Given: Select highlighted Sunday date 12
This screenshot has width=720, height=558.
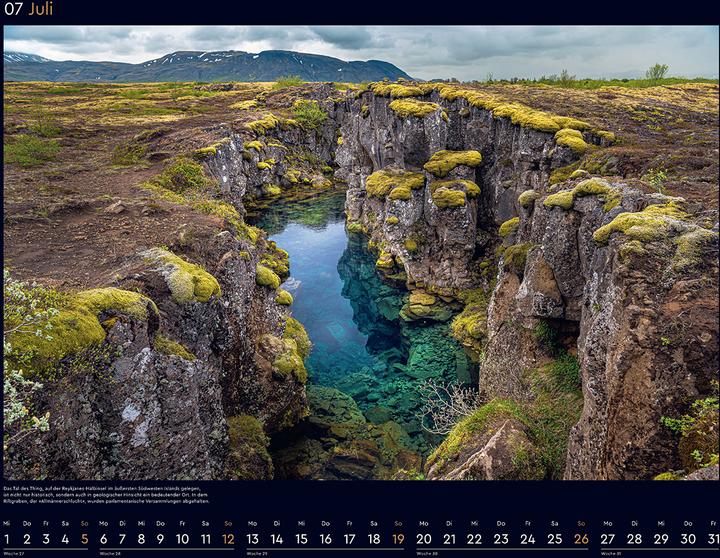Looking at the screenshot, I should click(228, 538).
